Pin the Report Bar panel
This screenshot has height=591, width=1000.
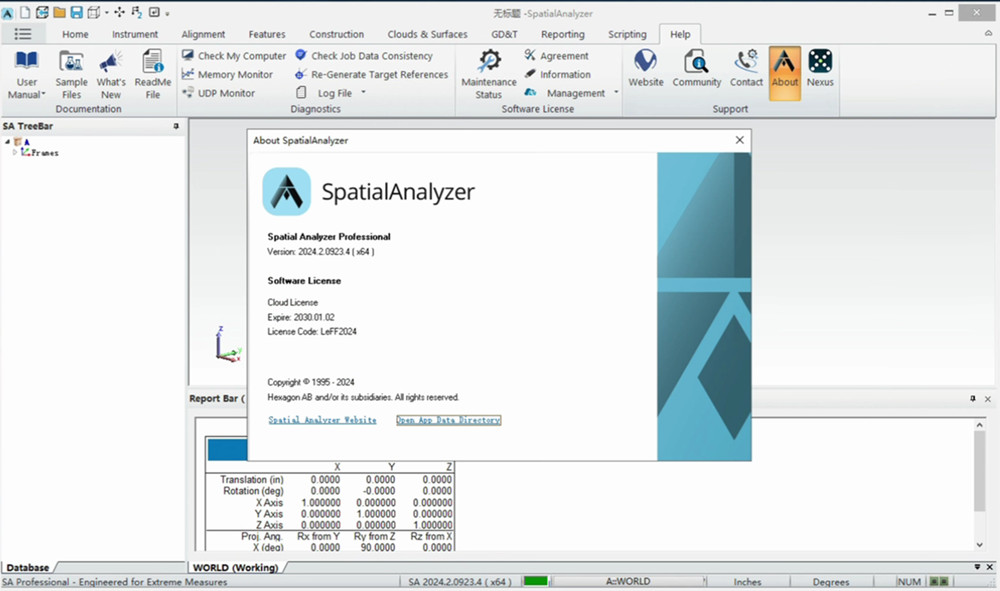pyautogui.click(x=973, y=398)
